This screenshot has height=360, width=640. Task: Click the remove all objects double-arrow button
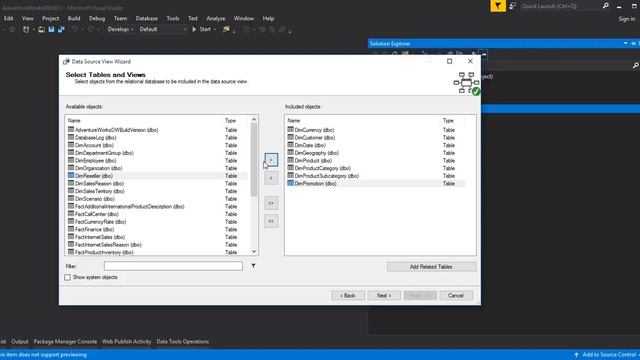click(271, 221)
